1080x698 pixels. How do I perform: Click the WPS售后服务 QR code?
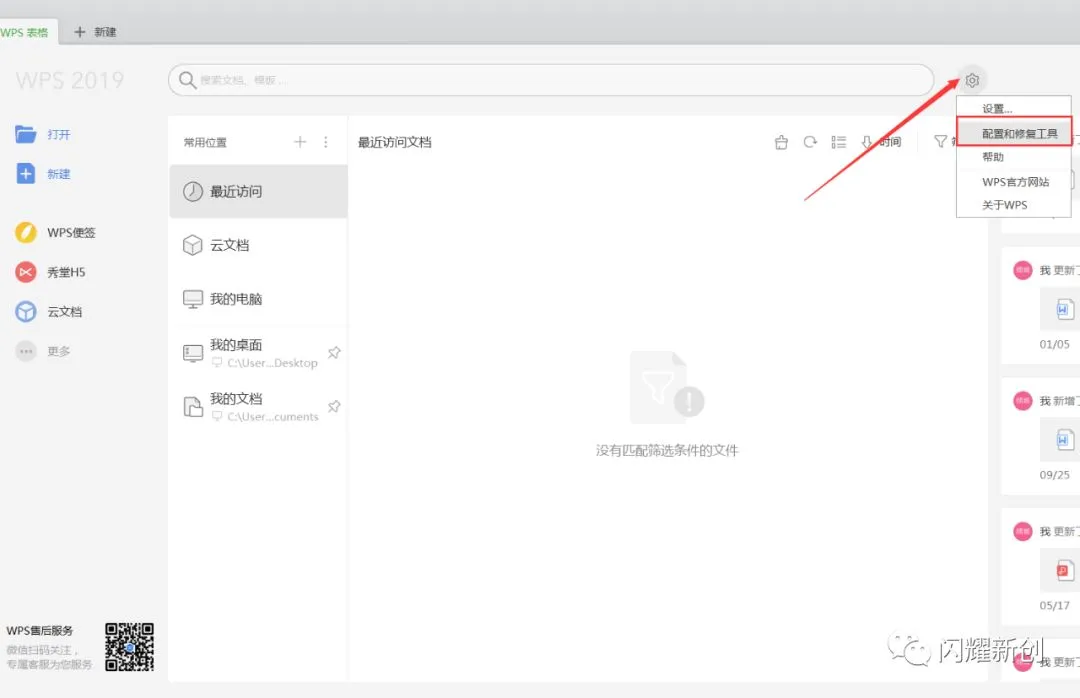point(129,646)
